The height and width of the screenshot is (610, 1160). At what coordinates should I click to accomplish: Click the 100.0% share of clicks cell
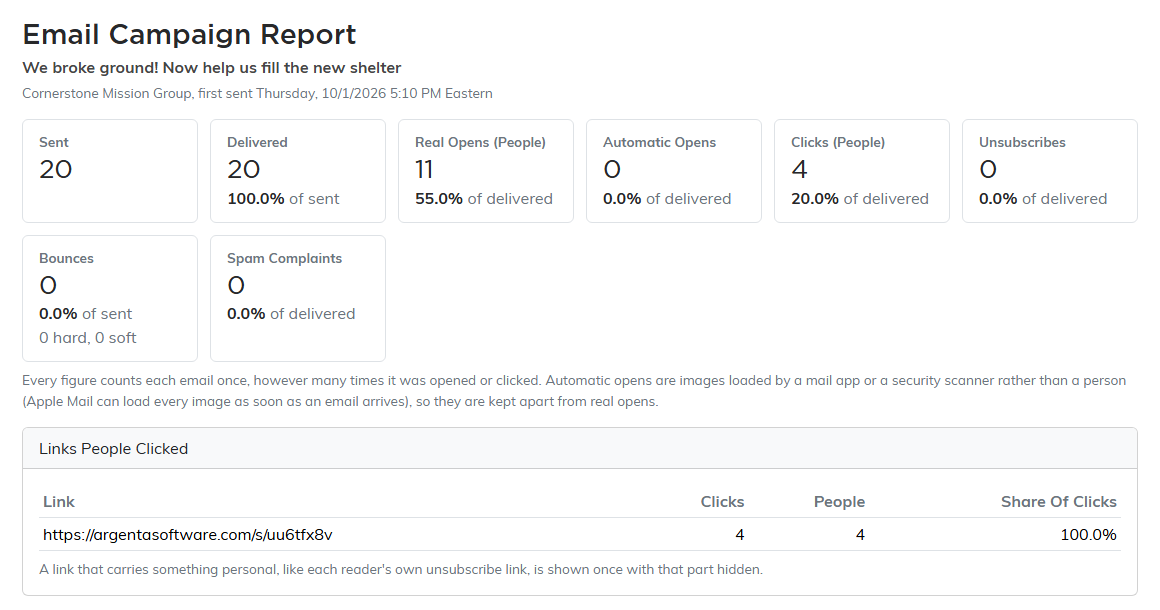point(1088,535)
